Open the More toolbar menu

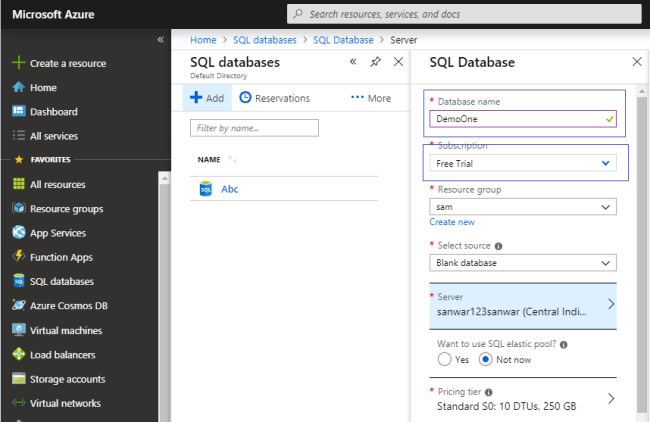371,98
